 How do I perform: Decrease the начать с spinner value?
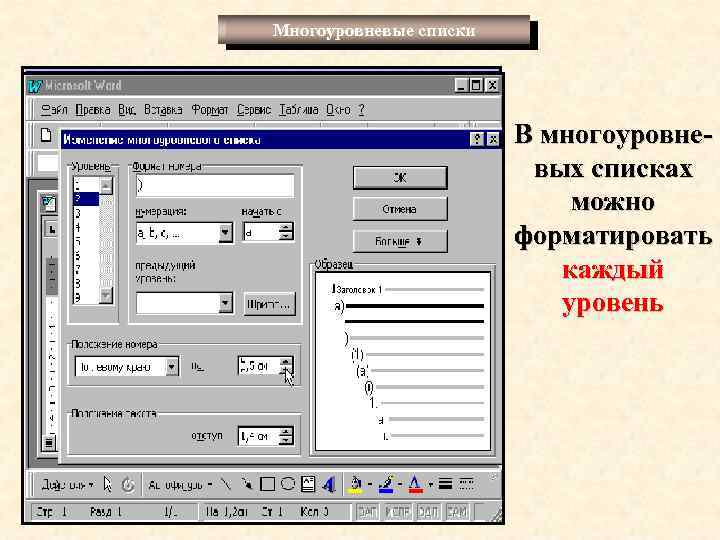pos(286,237)
